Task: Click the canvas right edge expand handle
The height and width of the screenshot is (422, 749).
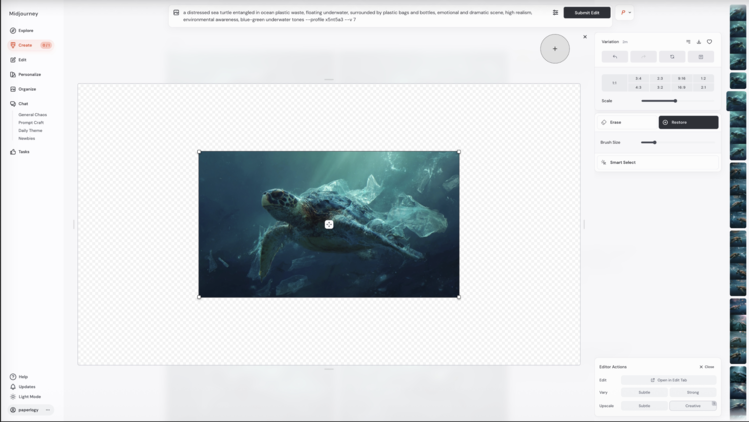Action: [584, 224]
